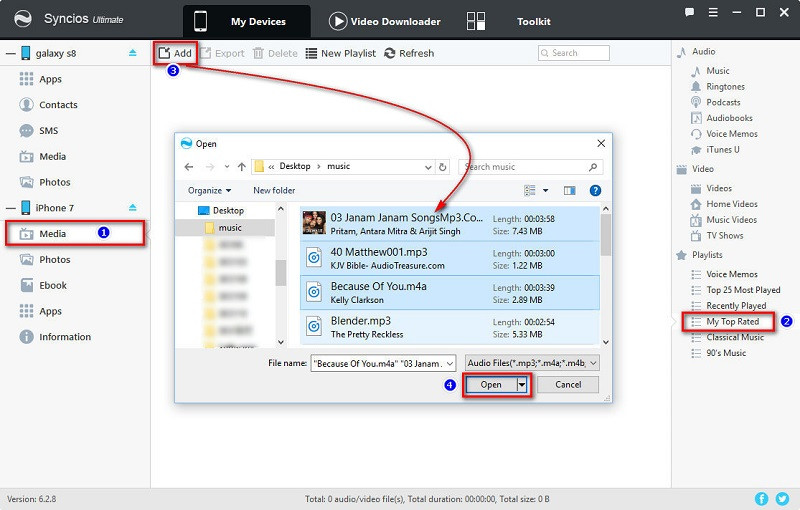Open the Organize dropdown menu

click(209, 190)
